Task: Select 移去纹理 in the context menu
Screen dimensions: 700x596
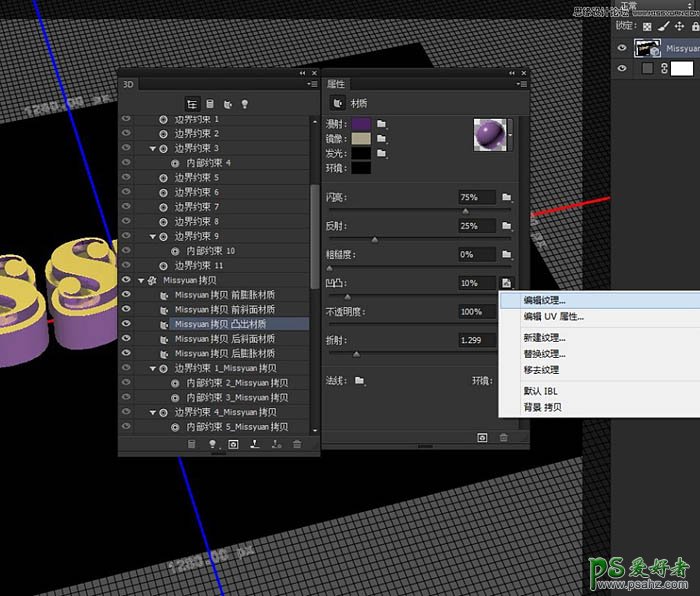Action: [541, 370]
